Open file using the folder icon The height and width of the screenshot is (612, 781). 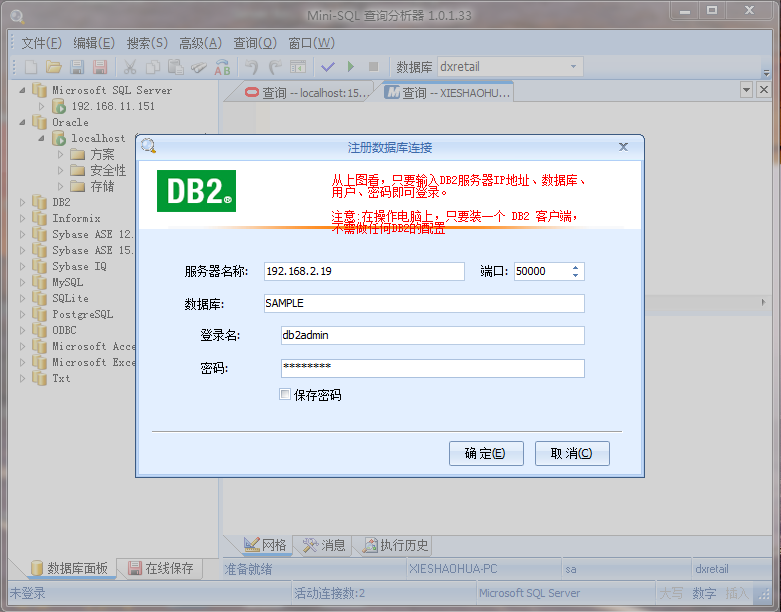click(x=53, y=67)
